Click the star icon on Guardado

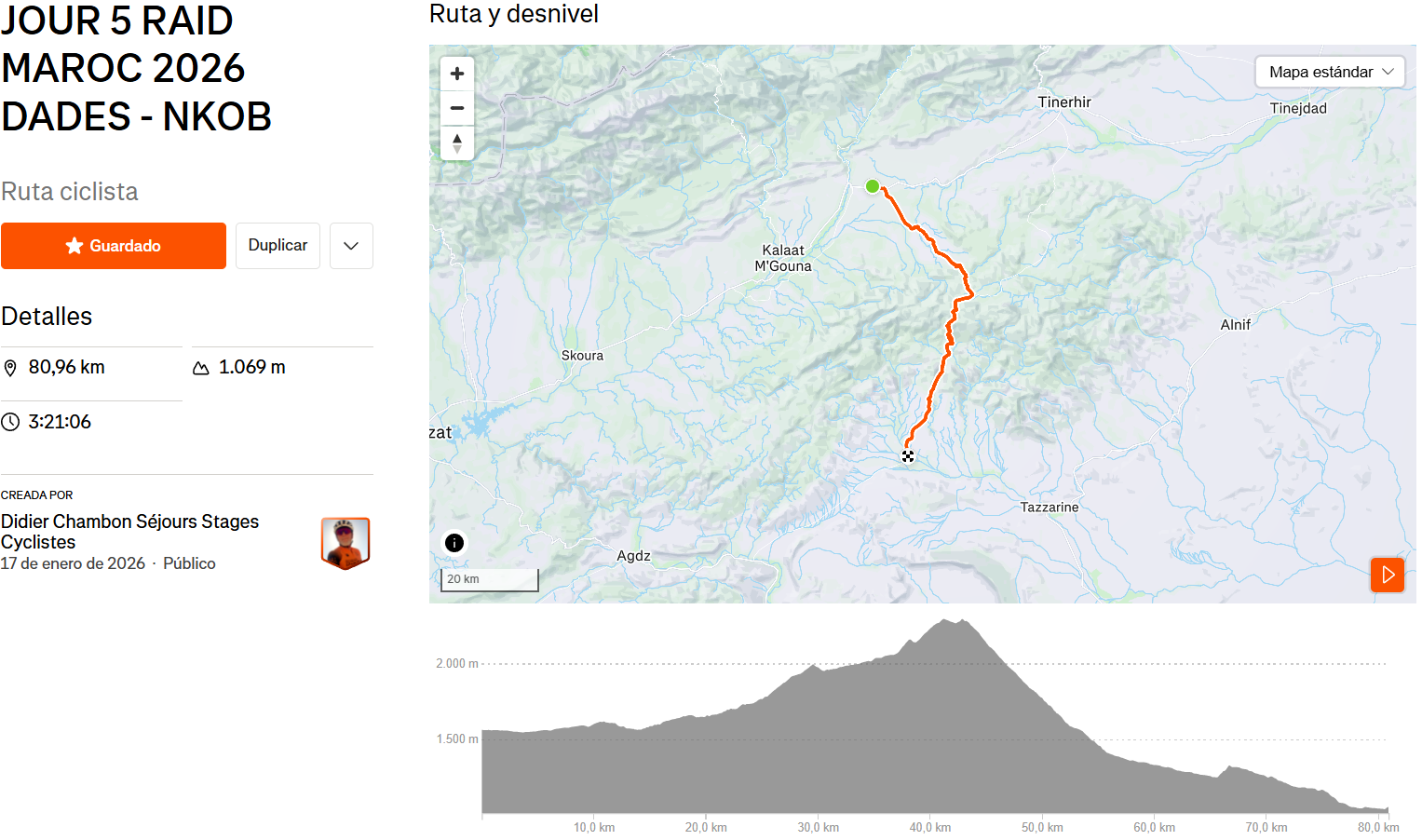point(74,246)
